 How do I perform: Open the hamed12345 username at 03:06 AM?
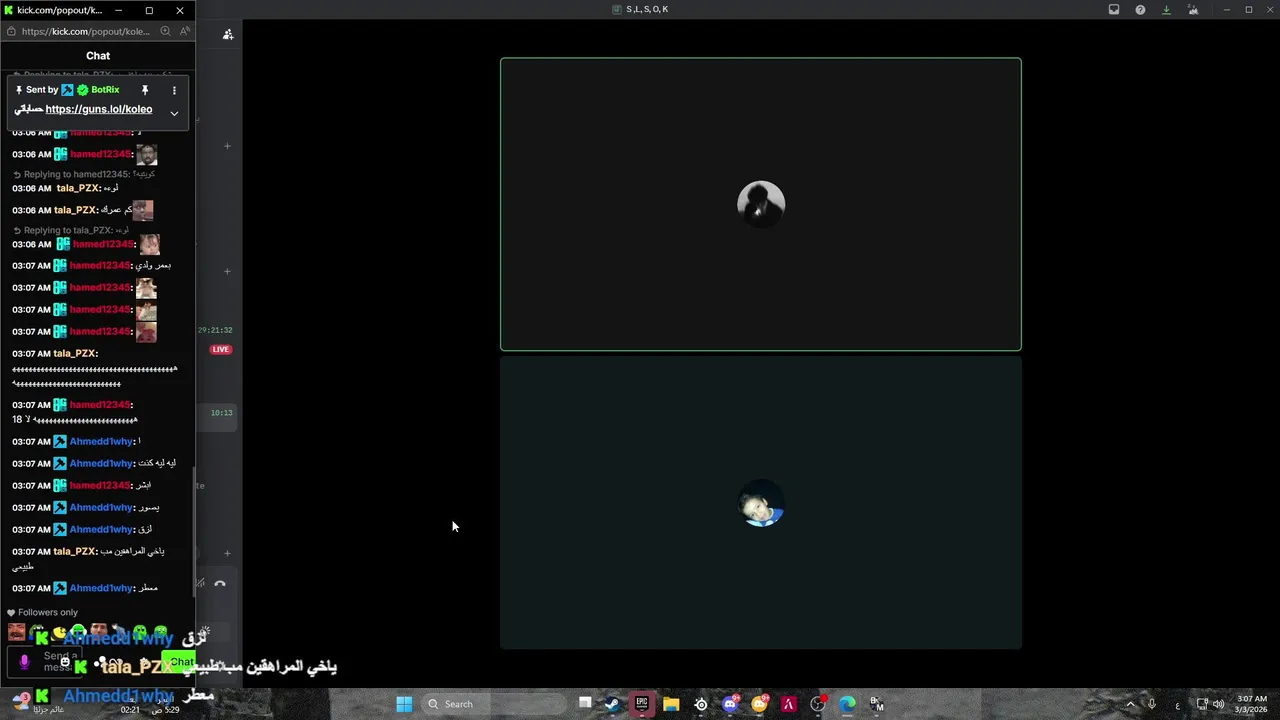(x=101, y=154)
